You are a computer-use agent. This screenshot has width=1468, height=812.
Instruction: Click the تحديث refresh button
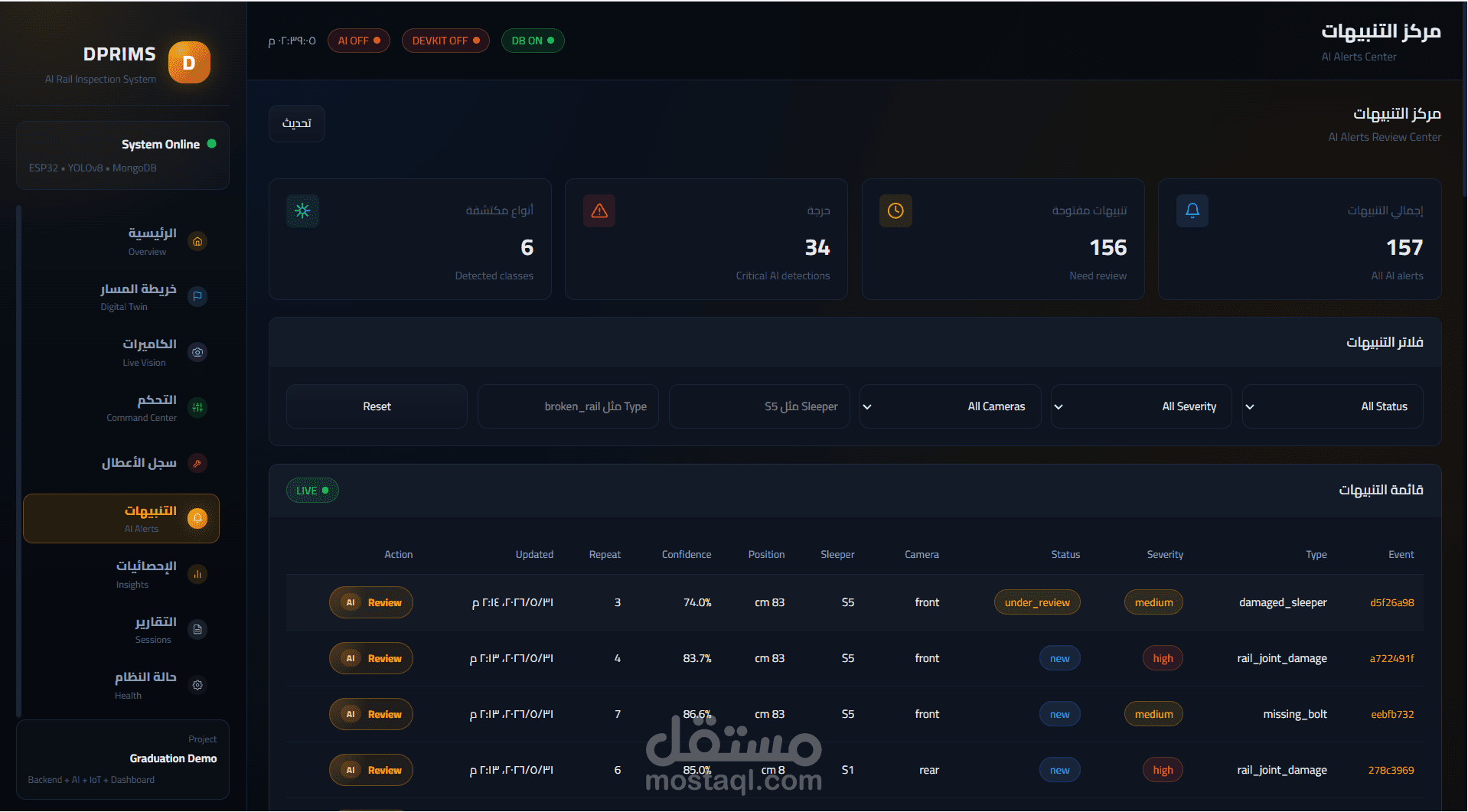(297, 123)
